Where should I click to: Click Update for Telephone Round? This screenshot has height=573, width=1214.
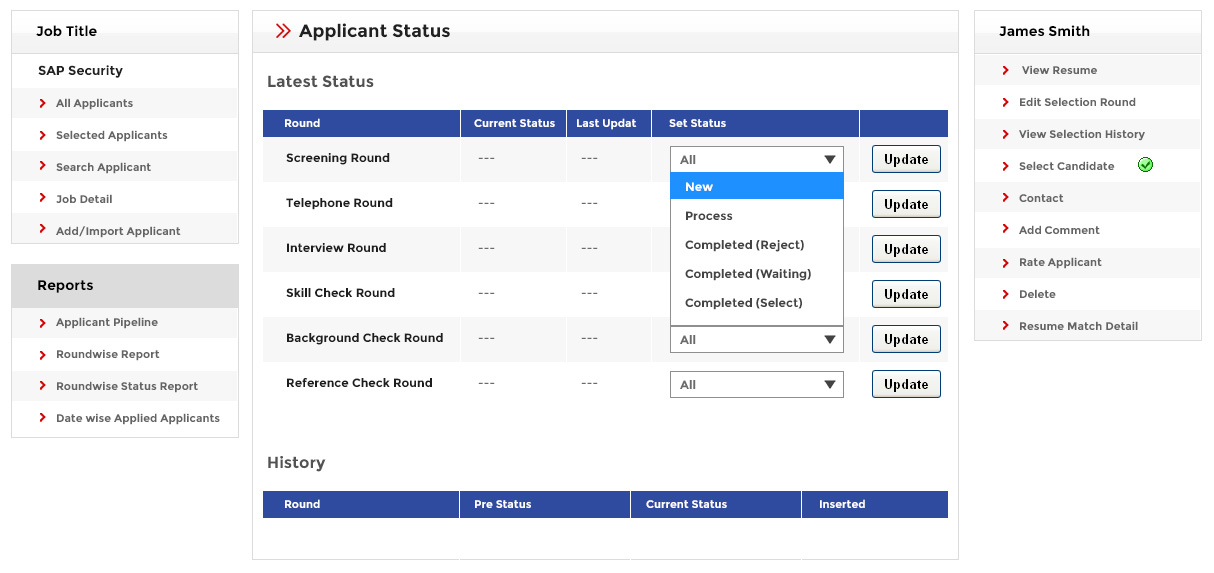(x=906, y=204)
